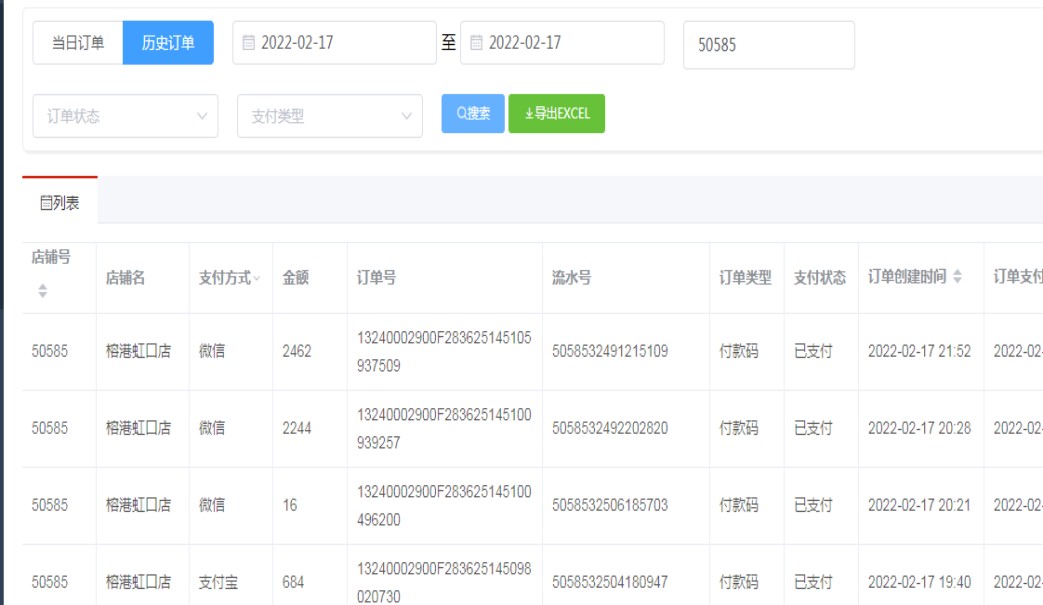
Task: Click the green 导出EXCEL button
Action: pos(556,114)
